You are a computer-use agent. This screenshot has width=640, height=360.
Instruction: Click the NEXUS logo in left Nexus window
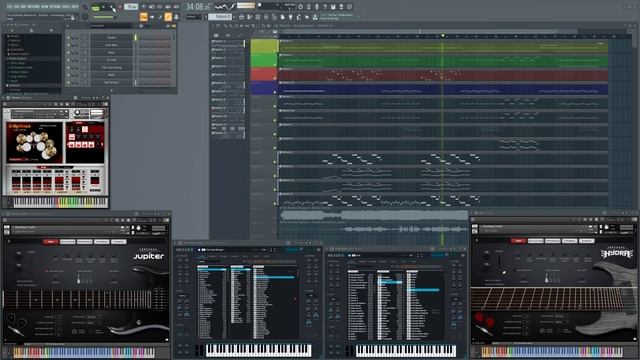pyautogui.click(x=184, y=249)
